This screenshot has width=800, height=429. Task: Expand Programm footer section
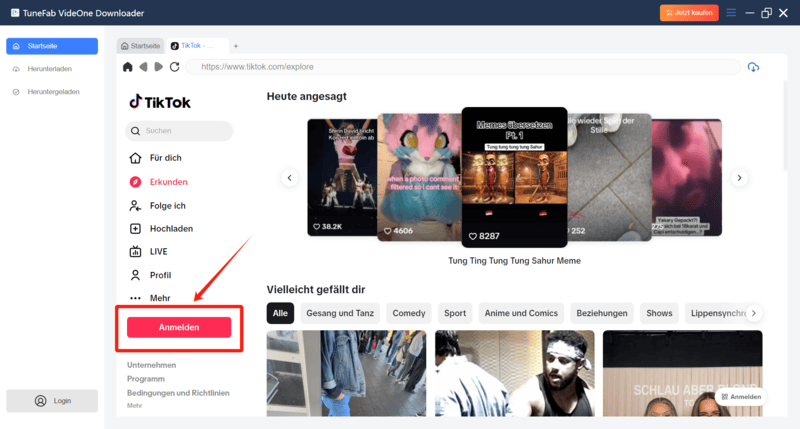click(x=146, y=379)
